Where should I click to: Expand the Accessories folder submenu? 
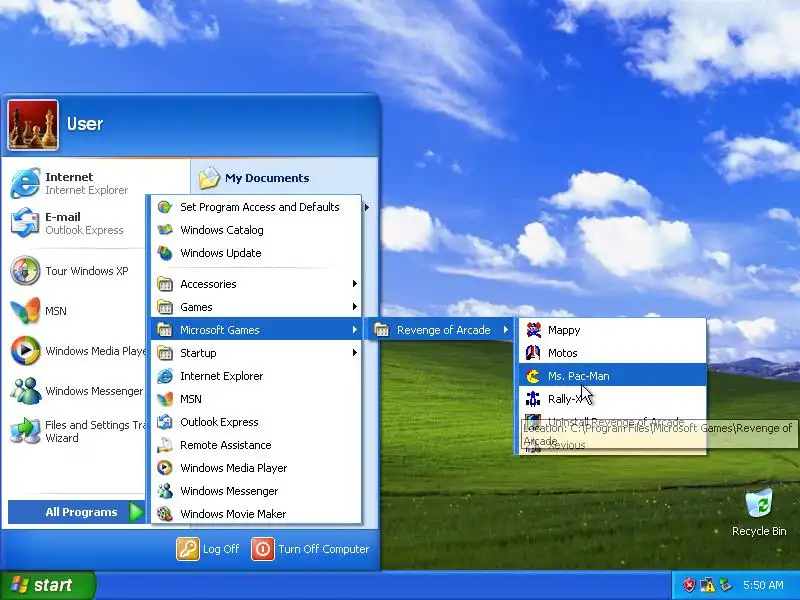click(x=256, y=284)
